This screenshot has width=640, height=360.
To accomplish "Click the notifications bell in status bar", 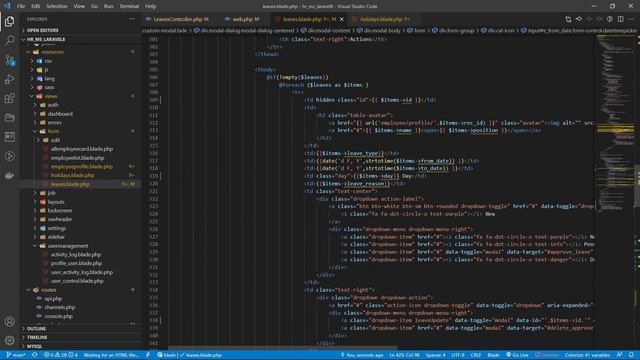I will 631,355.
